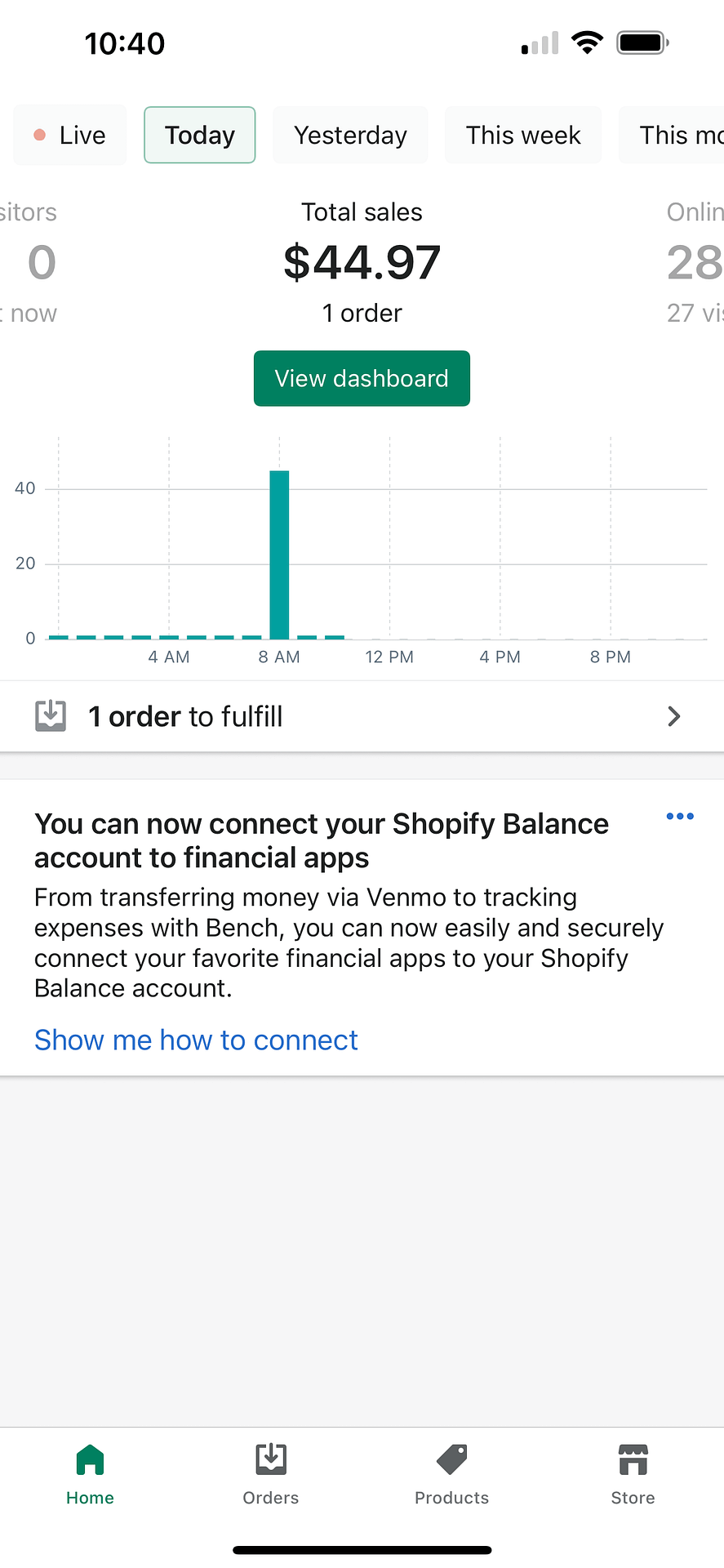Viewport: 724px width, 1568px height.
Task: Select the Yesterday time range chip
Action: [350, 135]
